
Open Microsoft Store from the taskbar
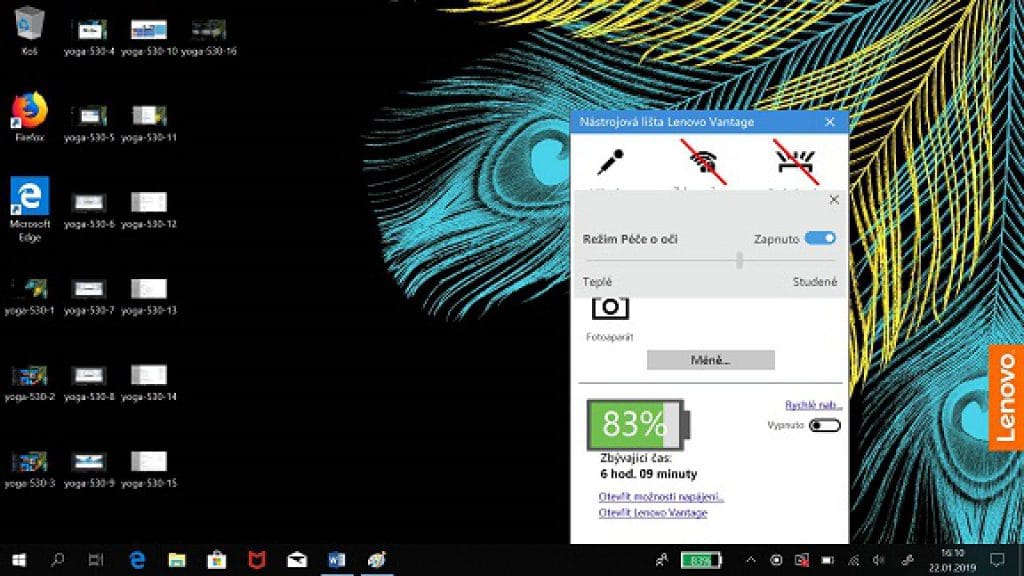pyautogui.click(x=217, y=560)
